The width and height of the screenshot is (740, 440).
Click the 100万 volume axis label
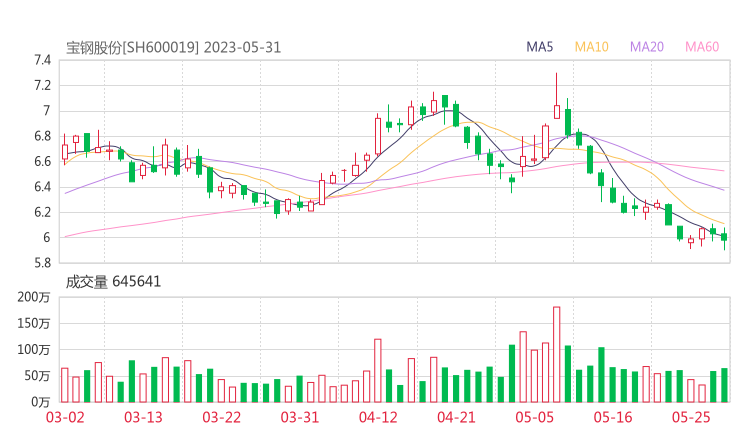34,350
